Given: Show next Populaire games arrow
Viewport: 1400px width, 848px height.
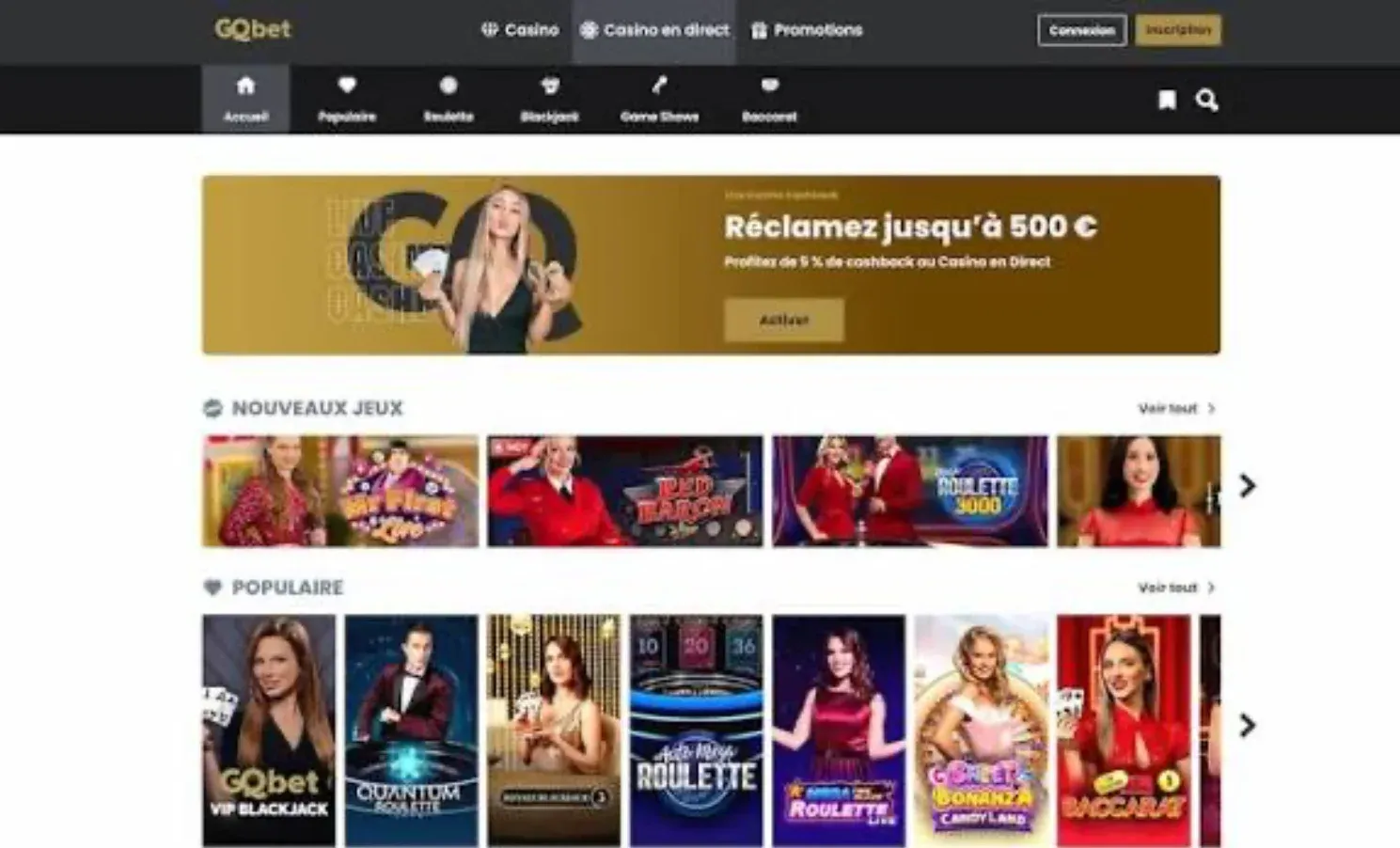Looking at the screenshot, I should (1247, 725).
